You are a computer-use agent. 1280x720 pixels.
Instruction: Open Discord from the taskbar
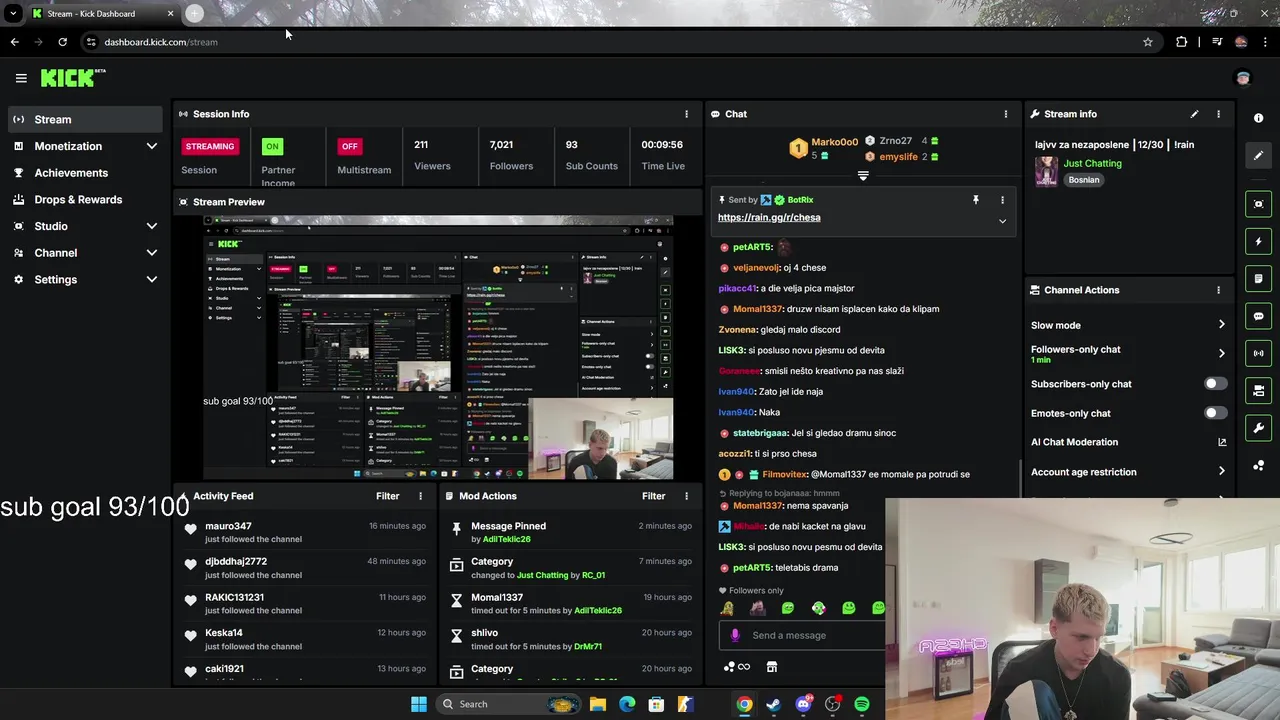[x=803, y=704]
